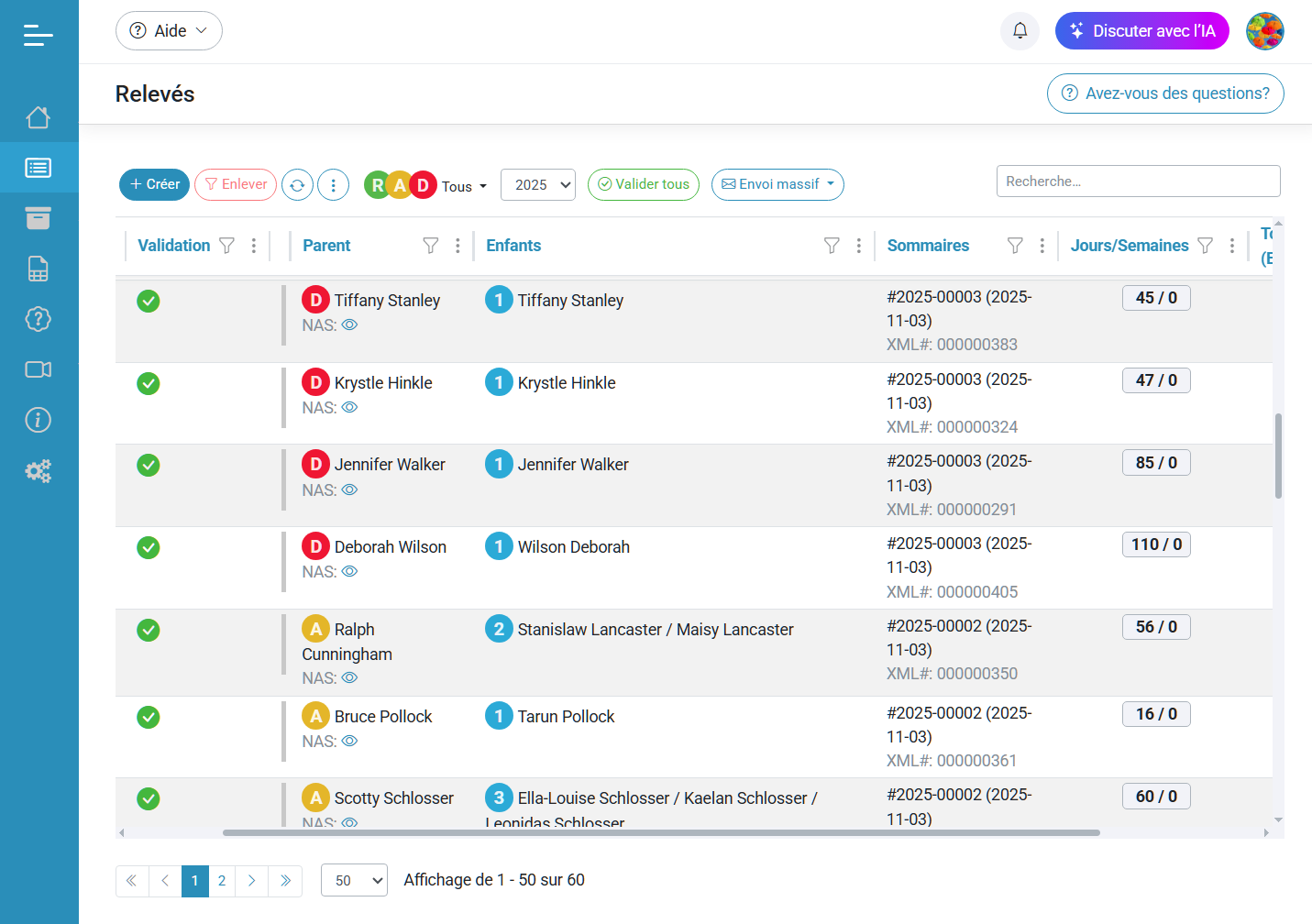
Task: Filter the Parent column
Action: pyautogui.click(x=430, y=246)
